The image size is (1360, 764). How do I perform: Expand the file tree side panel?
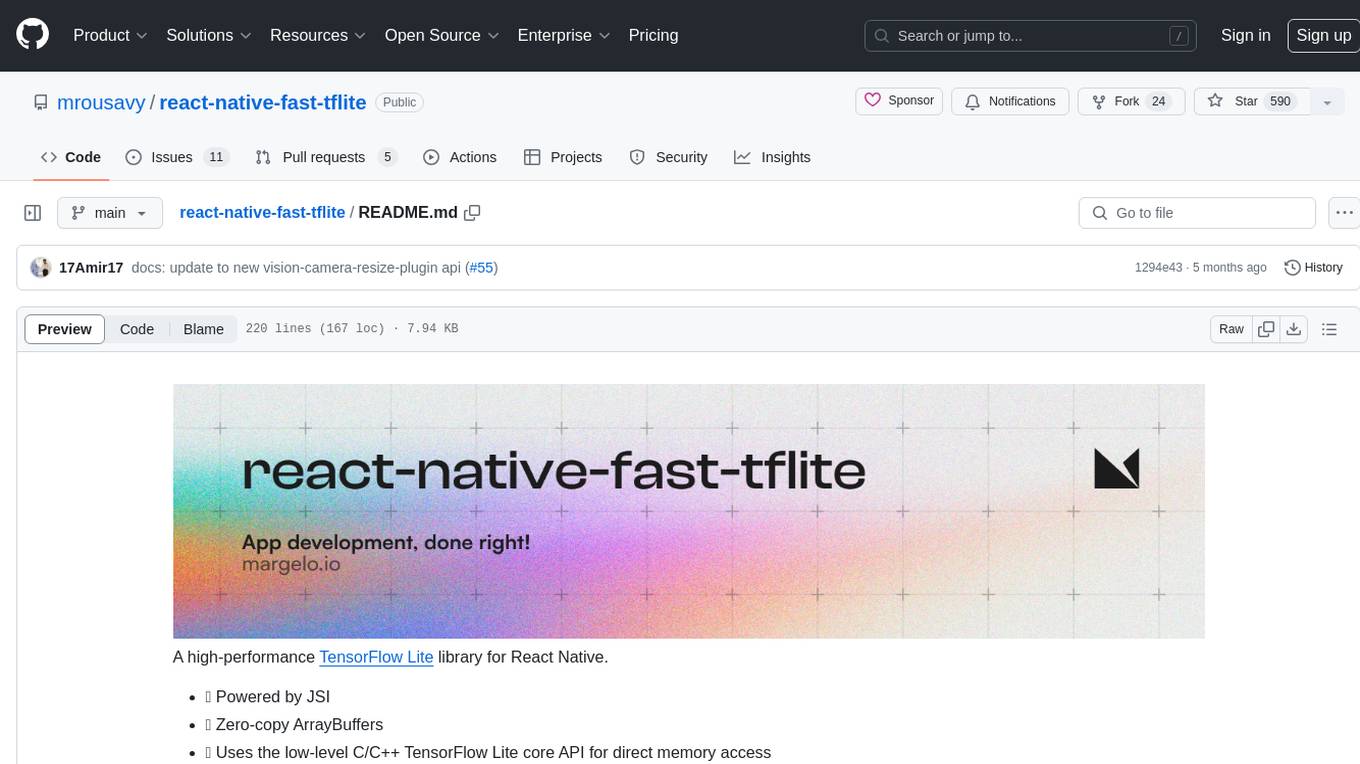33,213
